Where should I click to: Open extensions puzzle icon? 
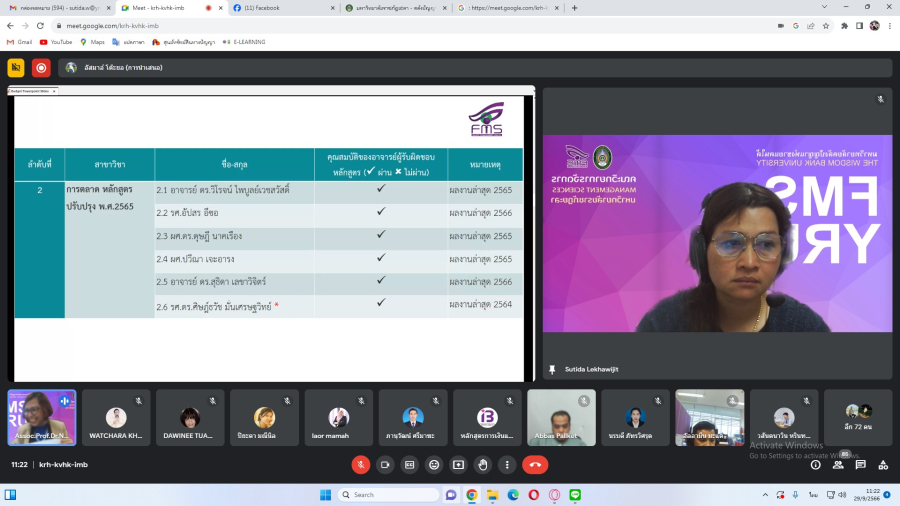tap(844, 26)
